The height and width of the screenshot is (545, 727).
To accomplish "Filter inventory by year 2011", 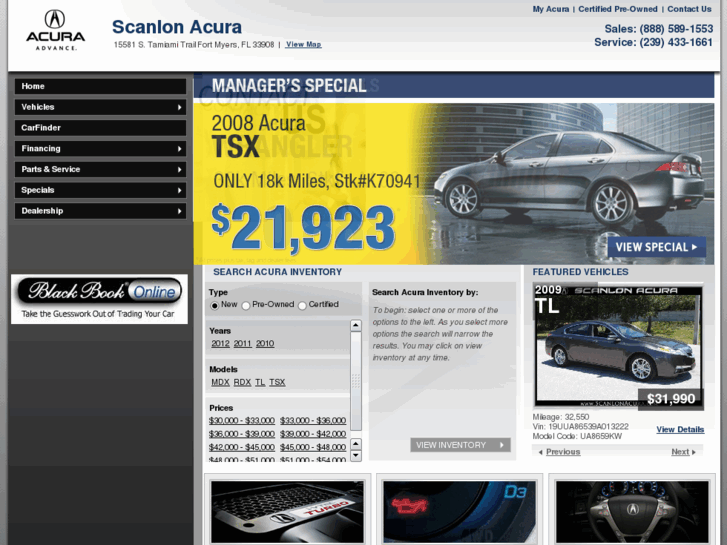I will click(242, 344).
